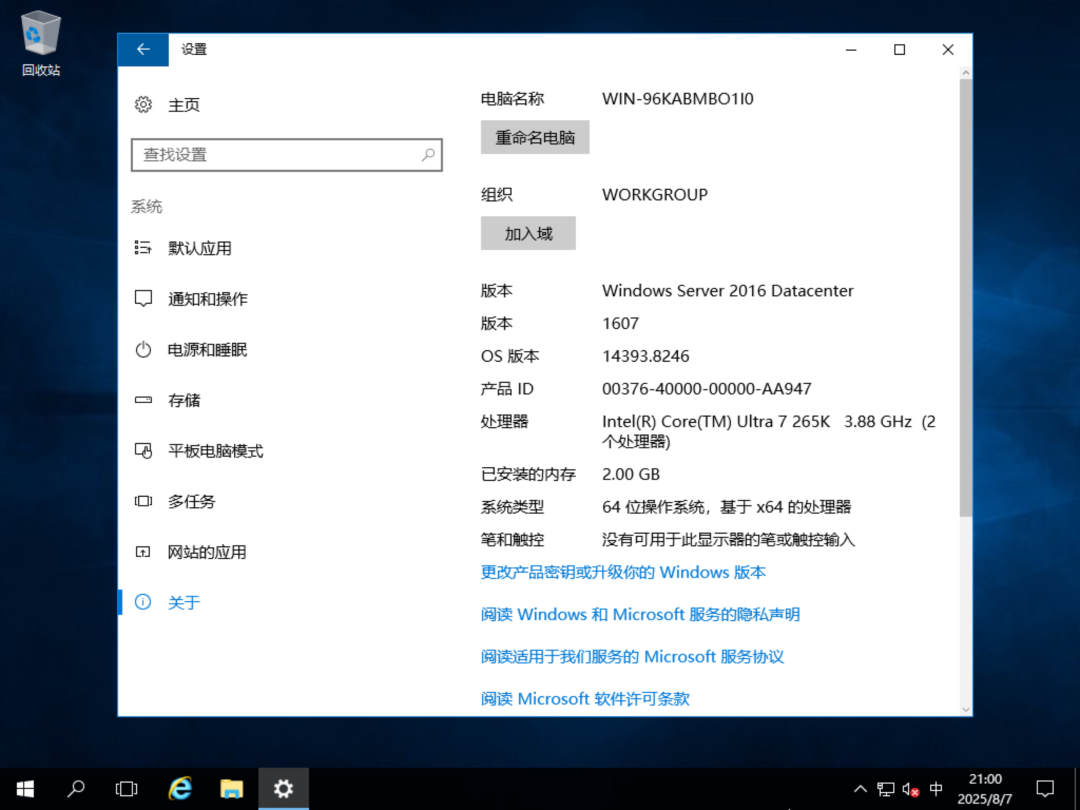Viewport: 1080px width, 810px height.
Task: Launch Internet Explorer from taskbar
Action: click(180, 789)
